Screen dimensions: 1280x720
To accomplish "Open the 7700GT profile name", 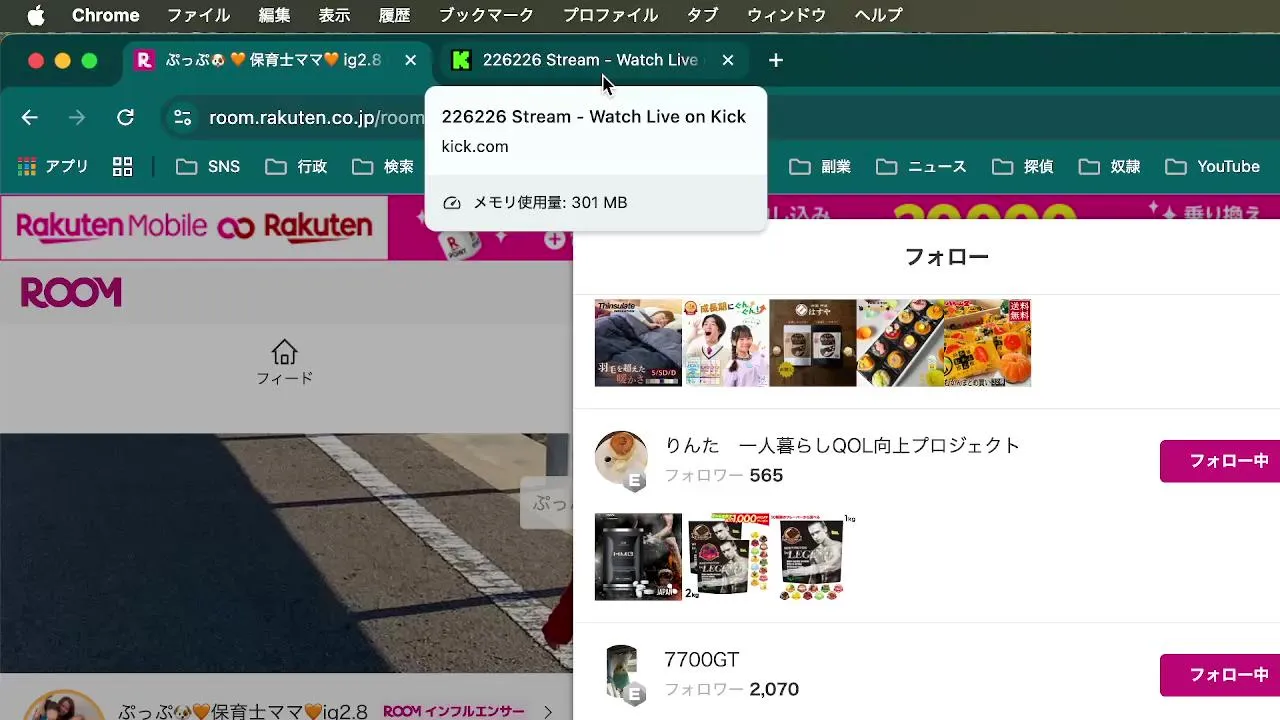I will 702,660.
